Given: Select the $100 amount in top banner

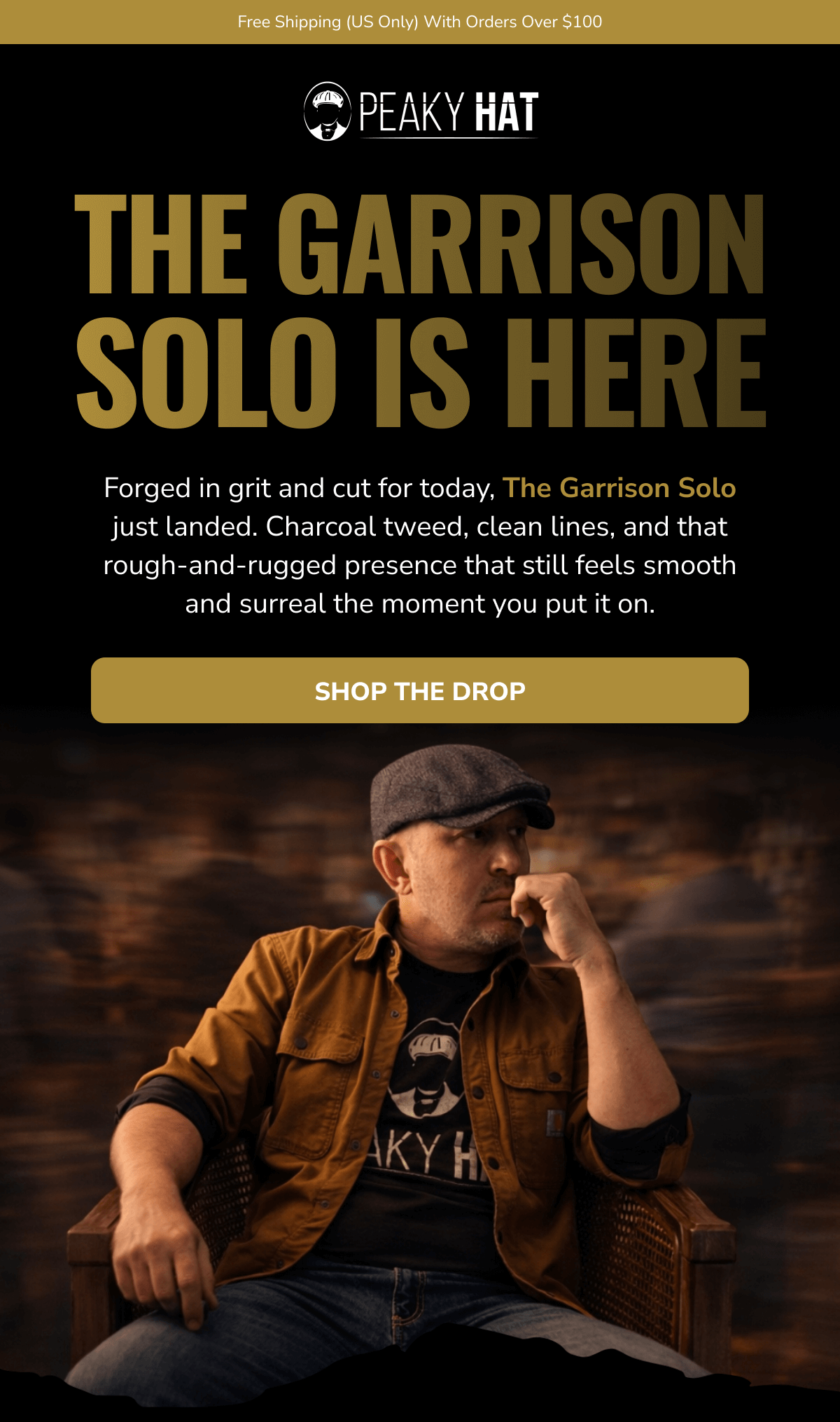Looking at the screenshot, I should coord(582,22).
